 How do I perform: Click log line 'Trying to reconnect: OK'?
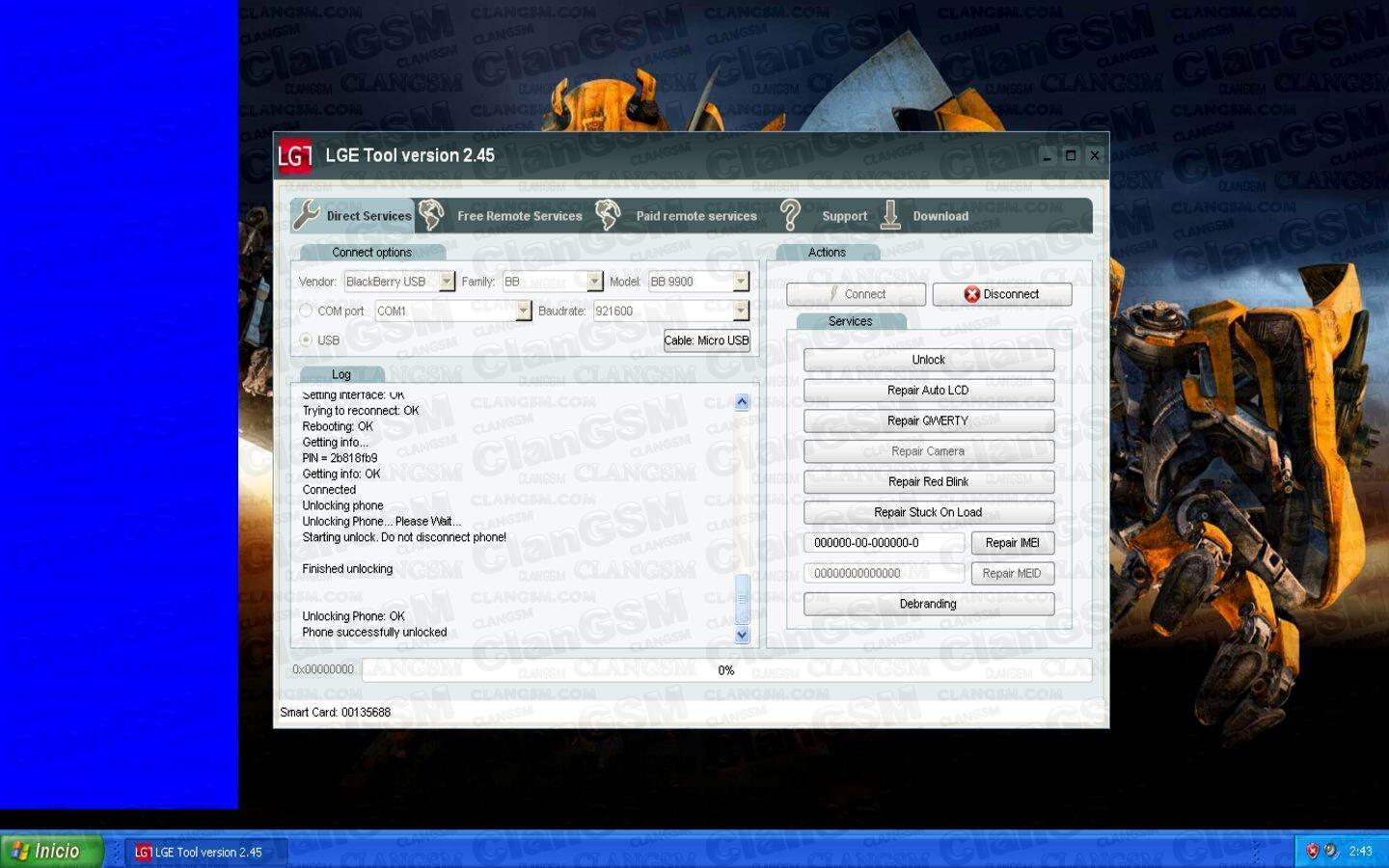click(x=361, y=411)
